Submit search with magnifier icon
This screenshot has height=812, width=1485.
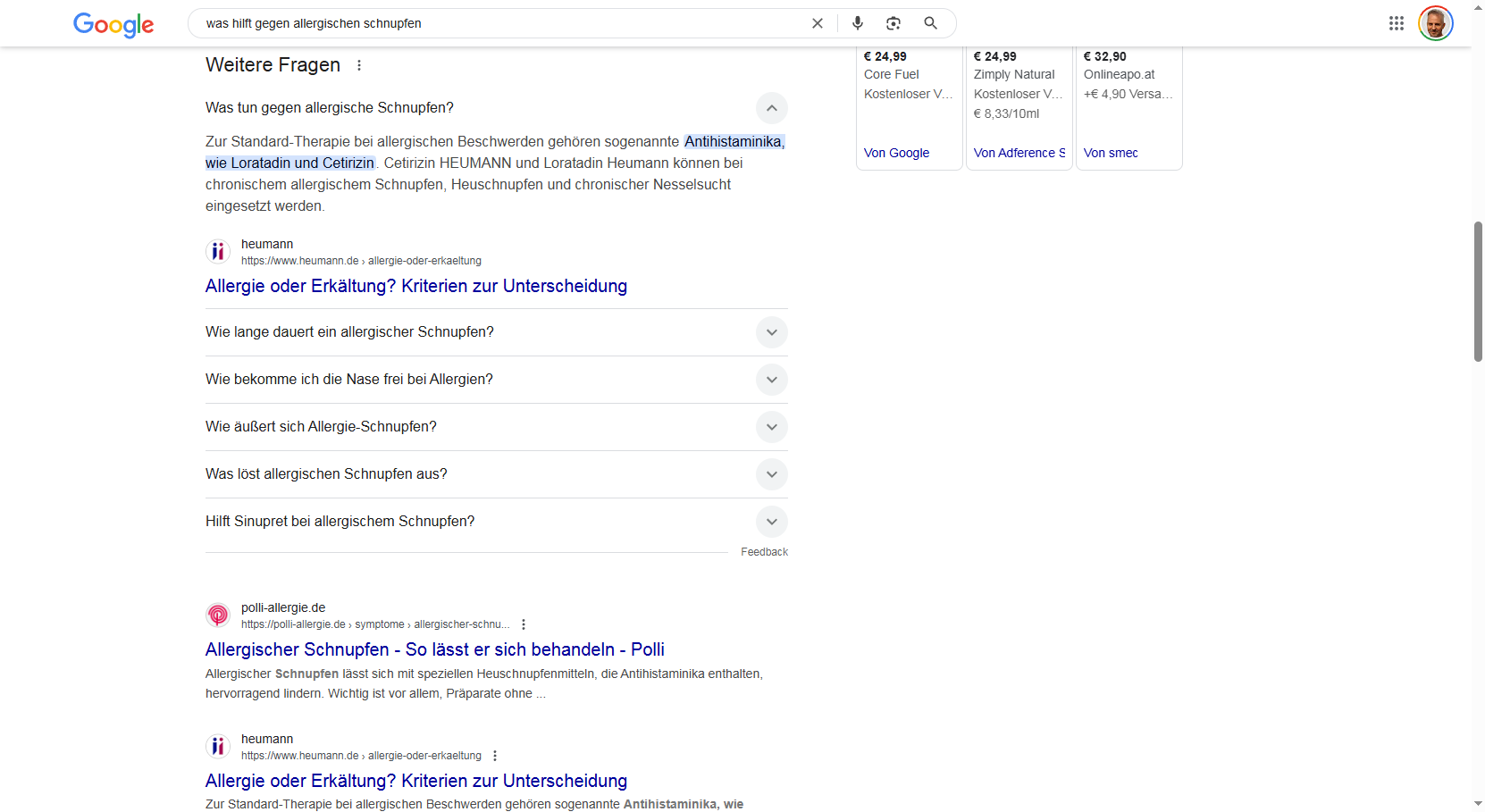930,23
